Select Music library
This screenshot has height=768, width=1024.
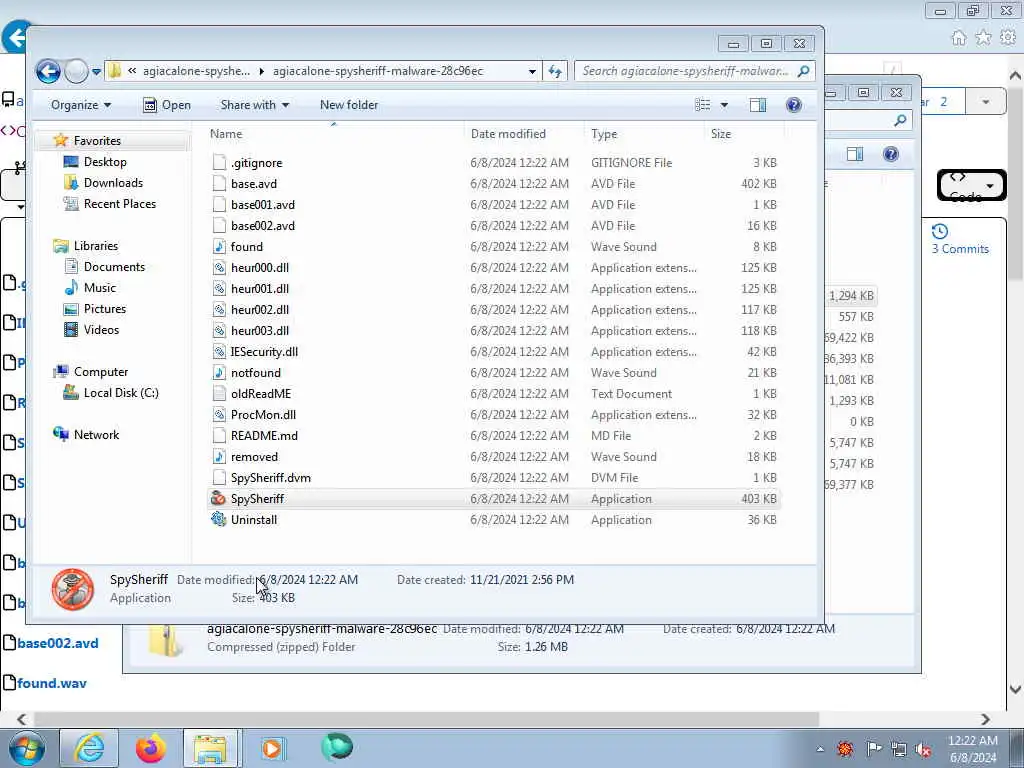99,287
